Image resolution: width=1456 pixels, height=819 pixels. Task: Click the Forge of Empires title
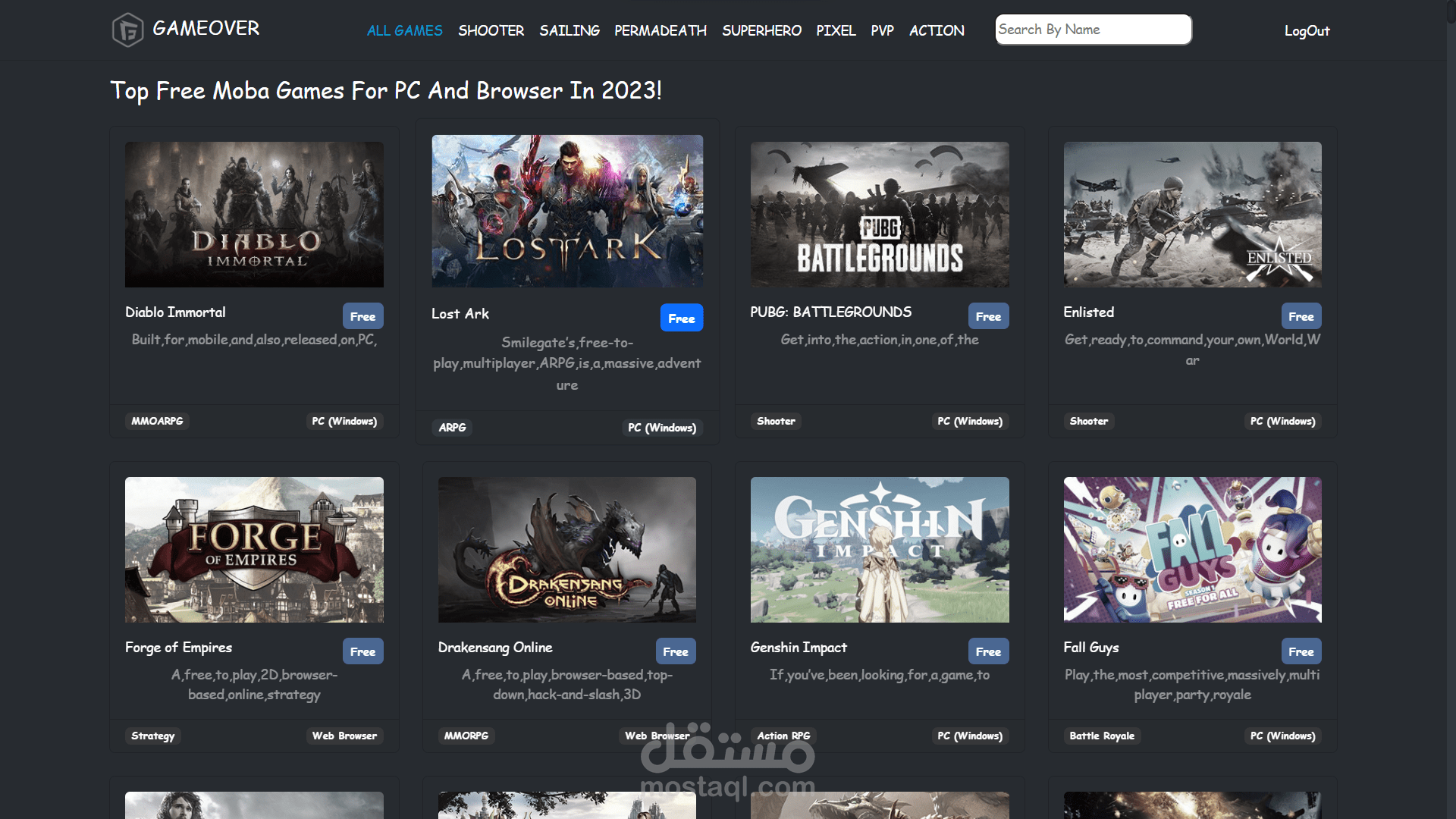pyautogui.click(x=178, y=648)
